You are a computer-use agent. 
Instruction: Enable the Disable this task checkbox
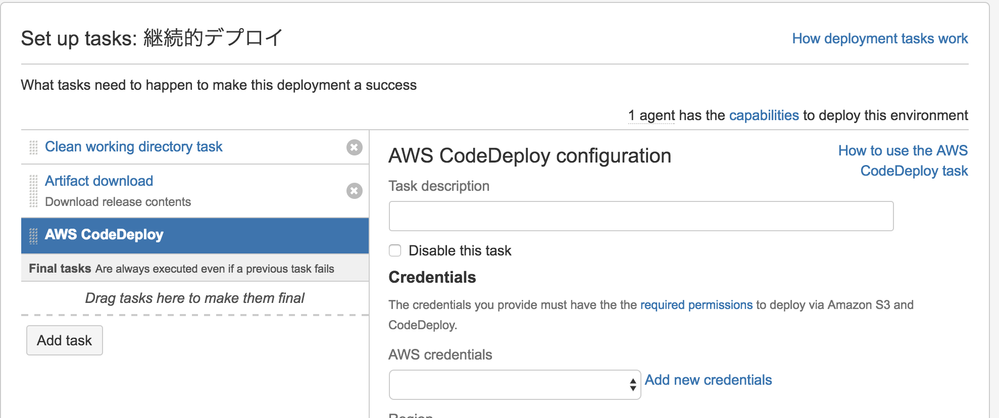pyautogui.click(x=395, y=251)
